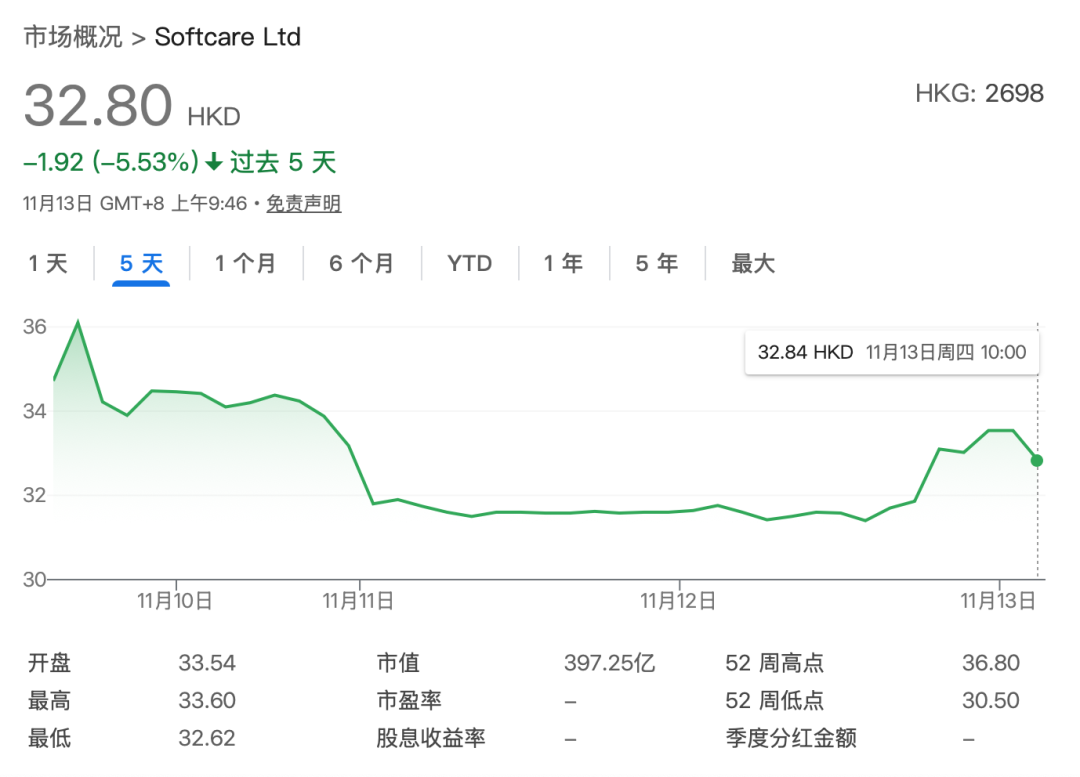Click the 52 周高点 value 36.80
1080x777 pixels.
990,663
